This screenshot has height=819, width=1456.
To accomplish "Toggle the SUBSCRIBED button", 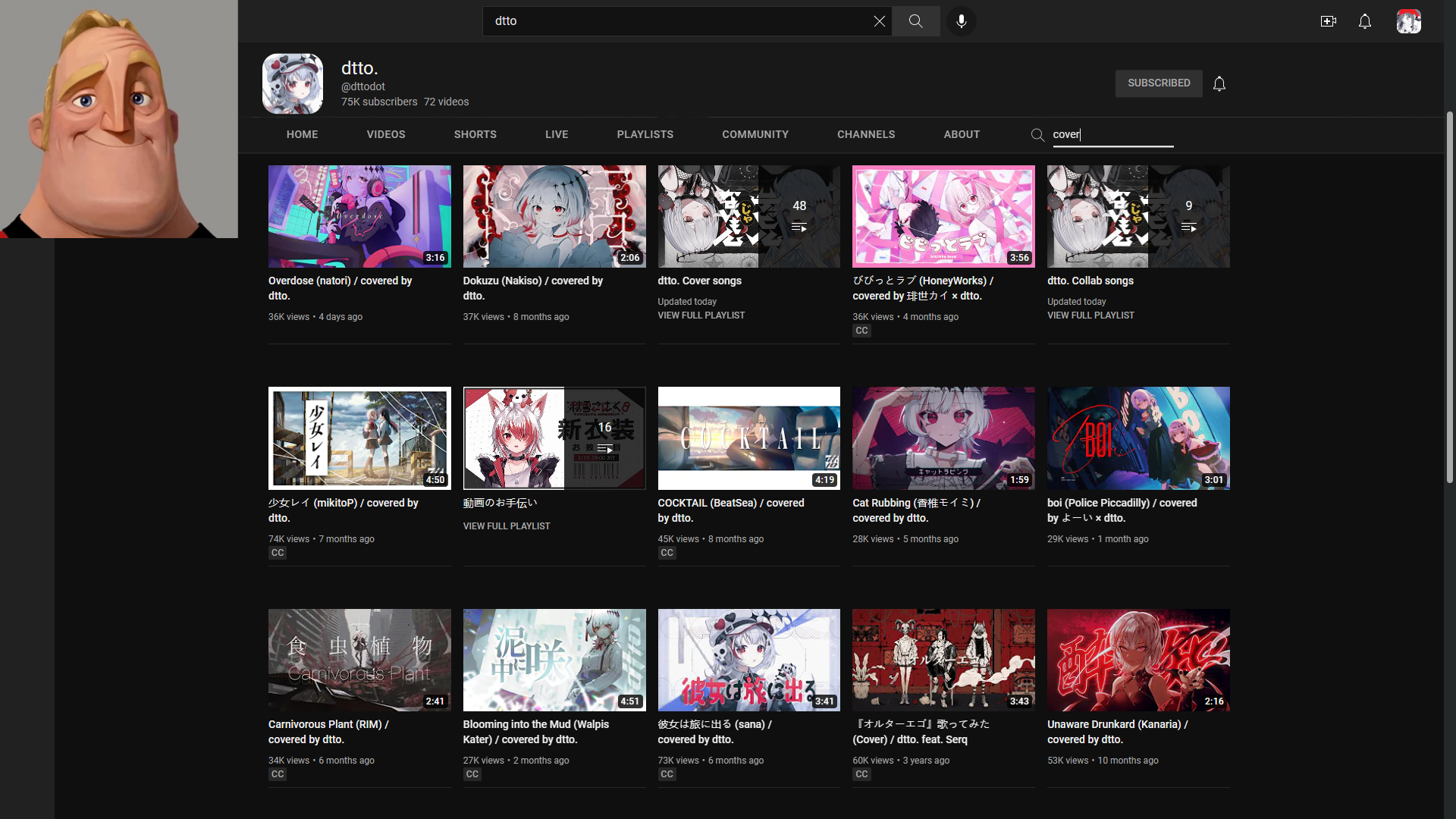I will coord(1158,83).
